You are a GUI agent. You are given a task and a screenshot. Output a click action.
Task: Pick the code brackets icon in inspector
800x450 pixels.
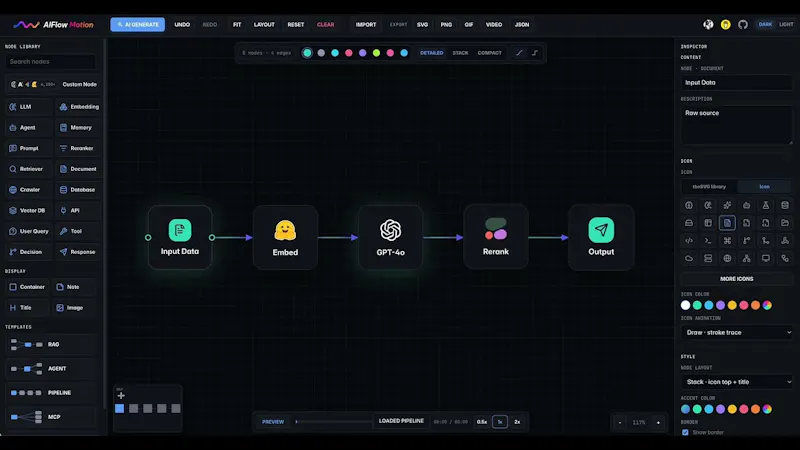click(689, 240)
